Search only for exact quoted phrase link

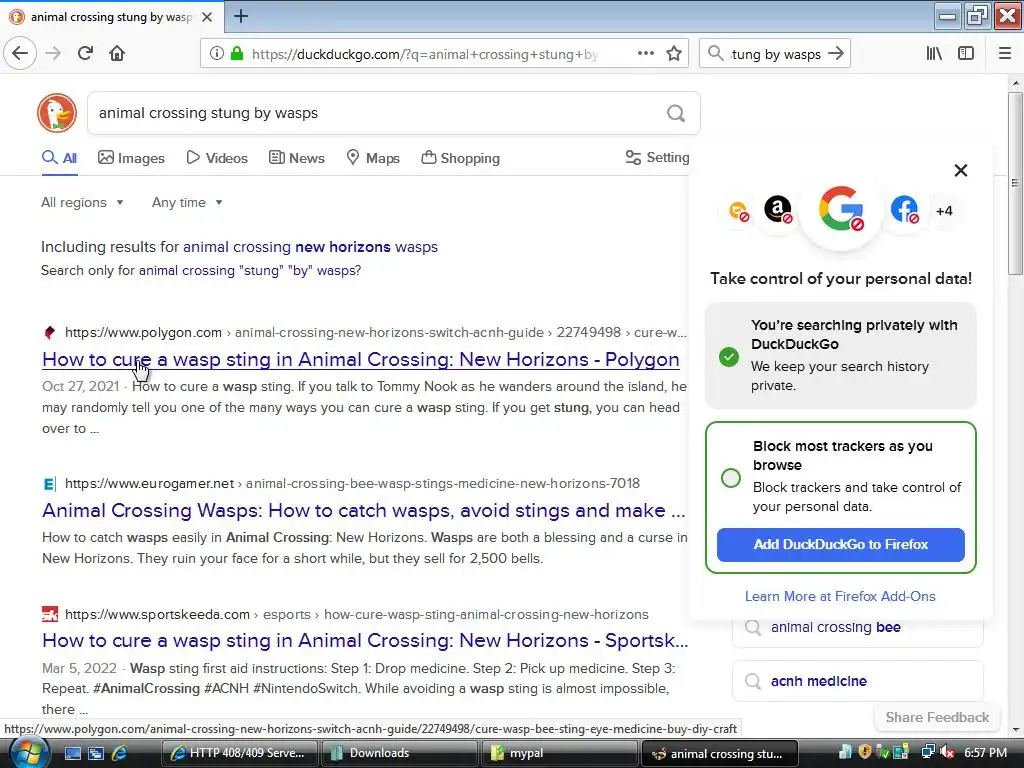pos(249,270)
